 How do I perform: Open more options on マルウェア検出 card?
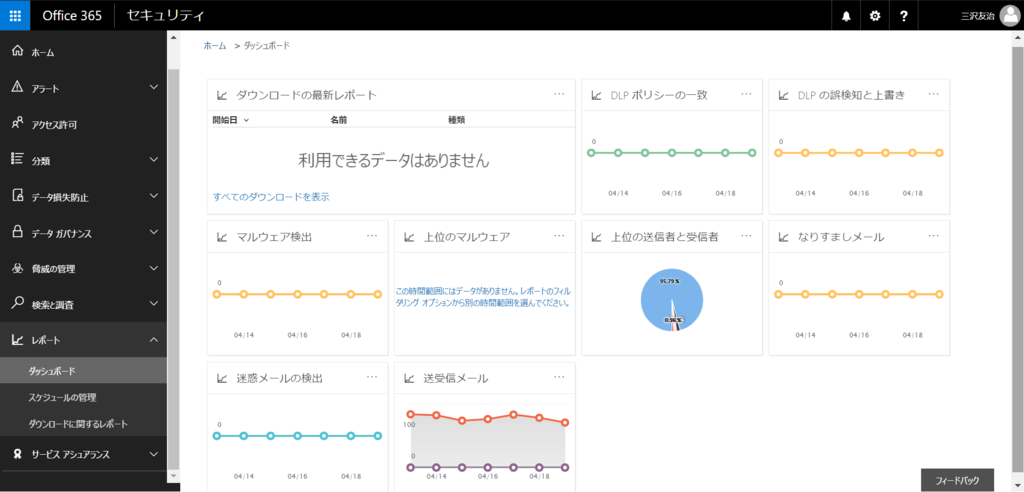click(x=372, y=236)
